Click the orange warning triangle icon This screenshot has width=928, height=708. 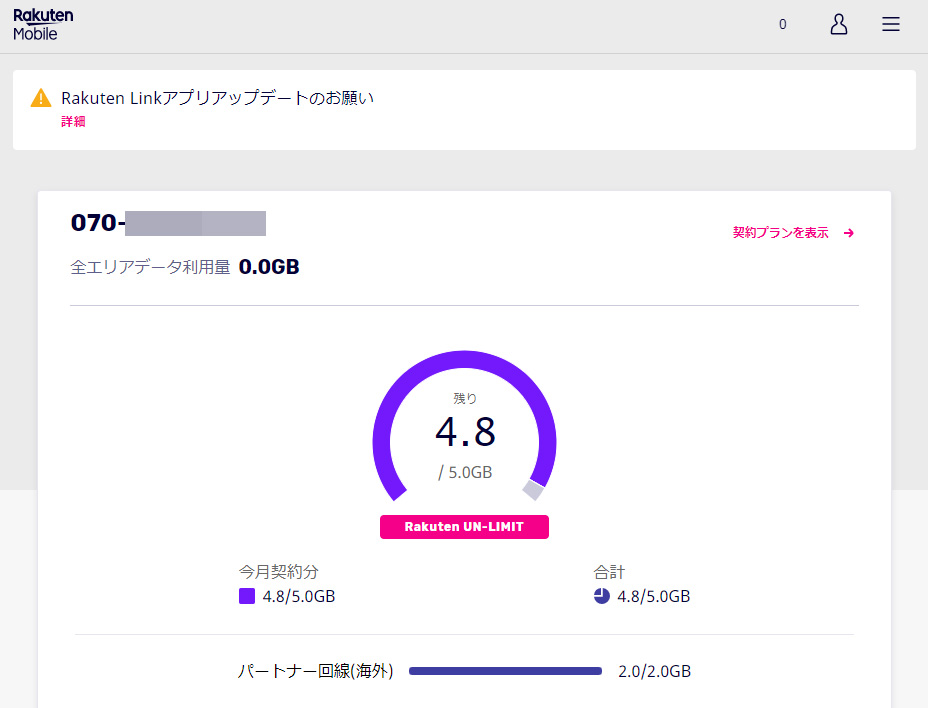(41, 98)
